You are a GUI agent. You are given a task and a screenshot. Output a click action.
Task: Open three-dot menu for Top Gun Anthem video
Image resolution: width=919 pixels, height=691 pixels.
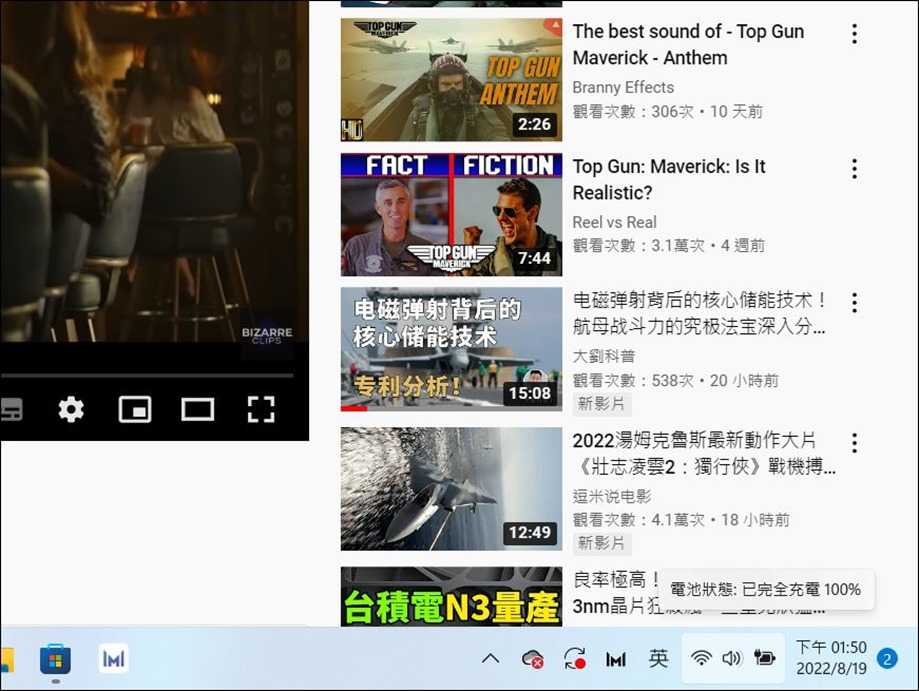854,33
